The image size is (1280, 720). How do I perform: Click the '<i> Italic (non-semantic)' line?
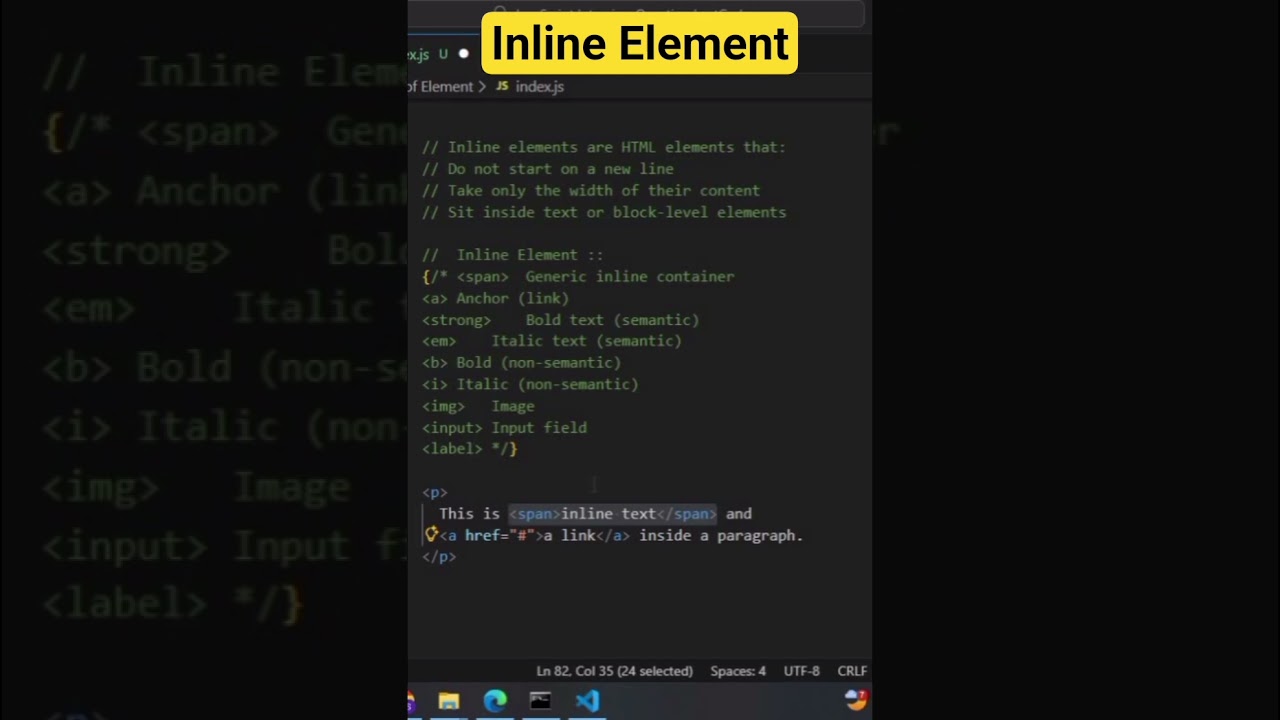530,384
